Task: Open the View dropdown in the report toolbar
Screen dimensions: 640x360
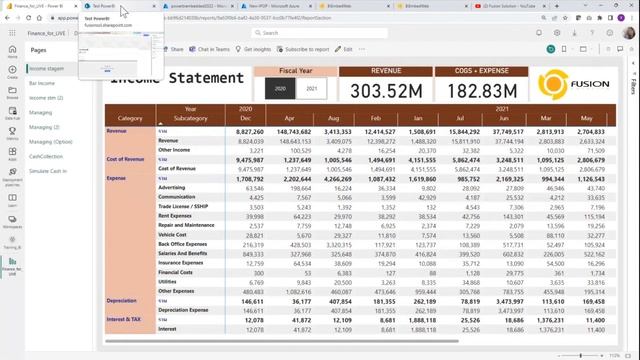Action: tap(586, 49)
